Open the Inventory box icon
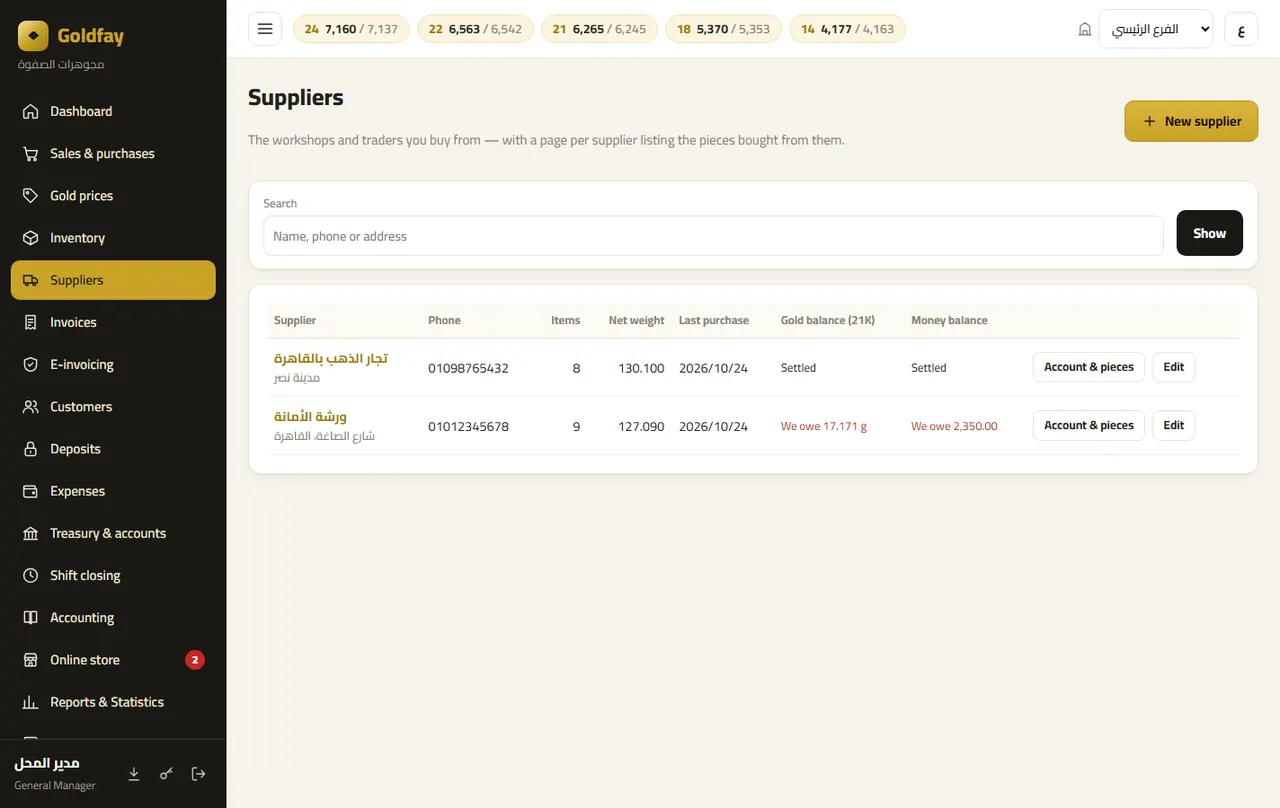1280x808 pixels. 31,238
